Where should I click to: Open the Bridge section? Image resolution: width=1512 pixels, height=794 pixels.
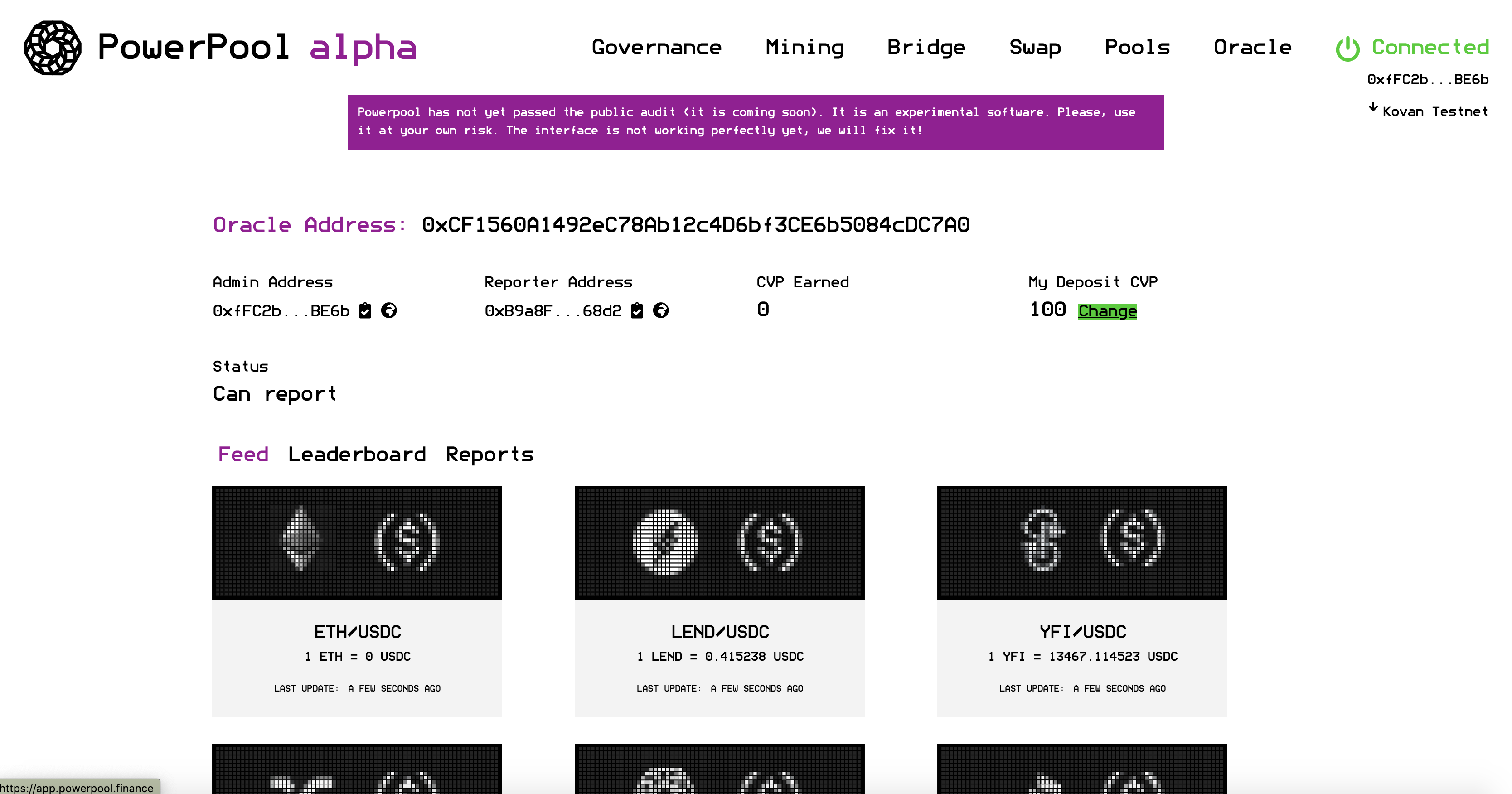(x=926, y=48)
